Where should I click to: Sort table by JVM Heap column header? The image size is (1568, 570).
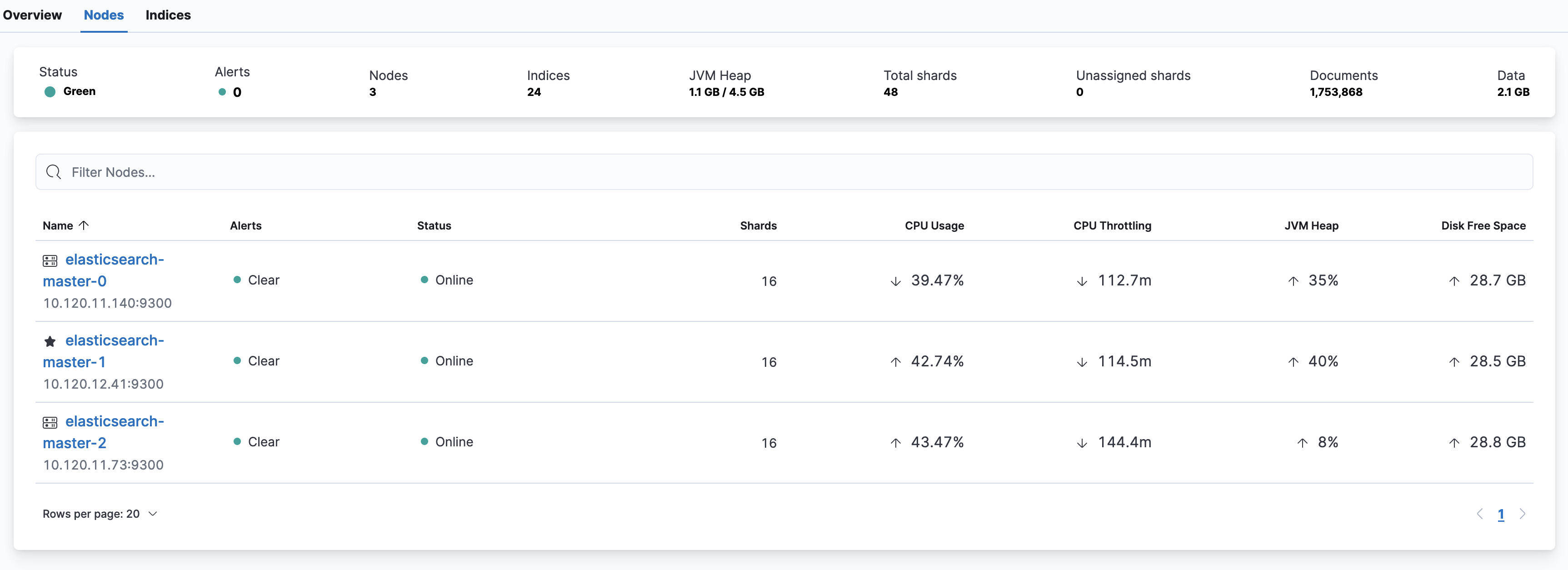[1311, 226]
